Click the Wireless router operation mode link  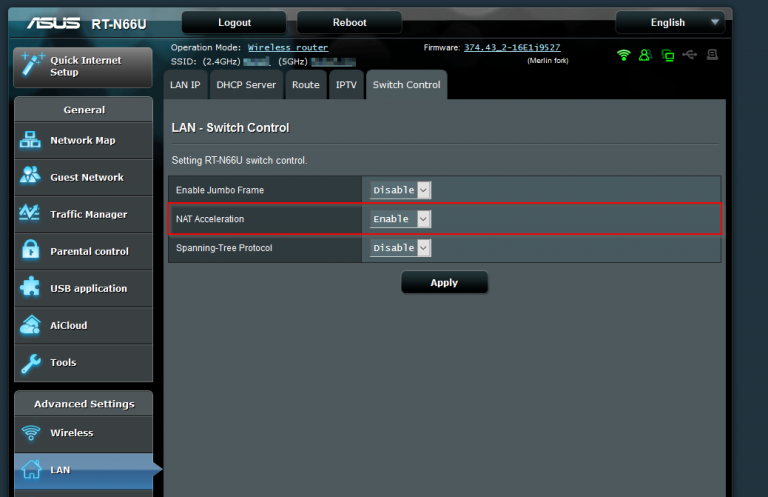coord(288,47)
